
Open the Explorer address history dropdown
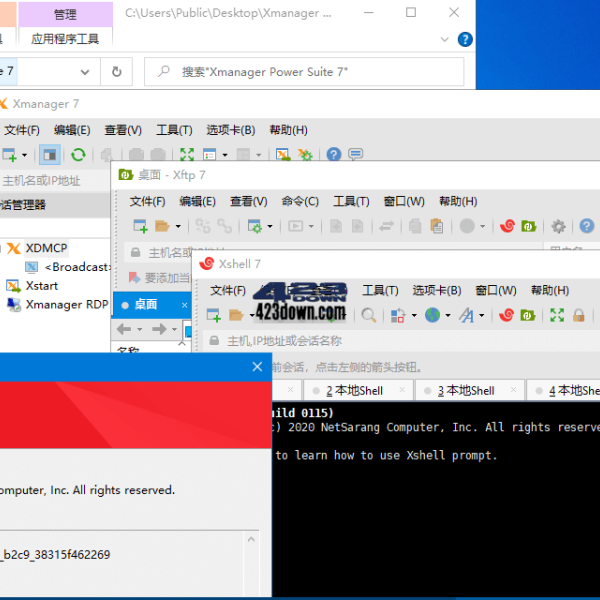[x=85, y=72]
